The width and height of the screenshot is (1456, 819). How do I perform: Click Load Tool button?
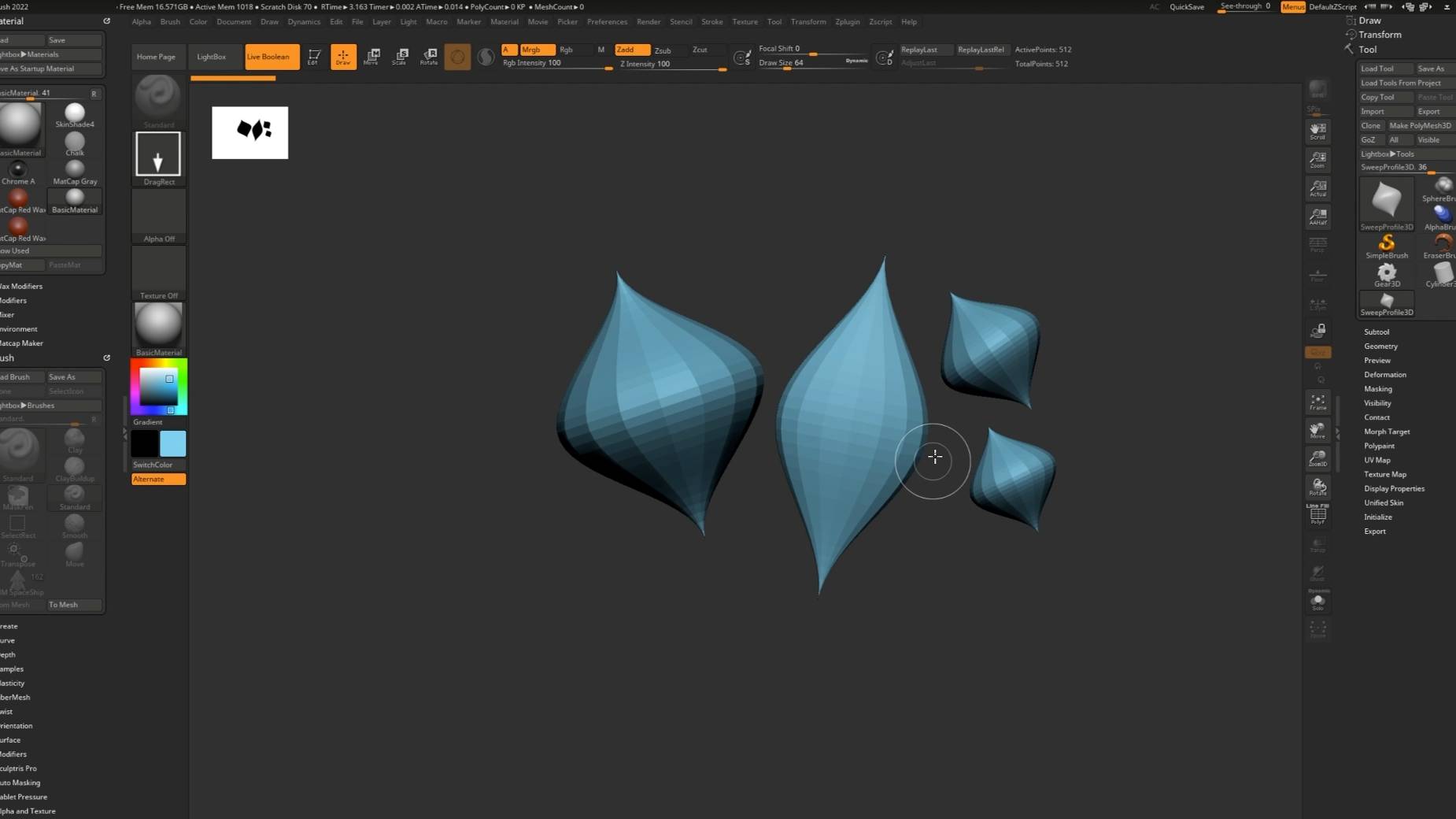pyautogui.click(x=1386, y=69)
